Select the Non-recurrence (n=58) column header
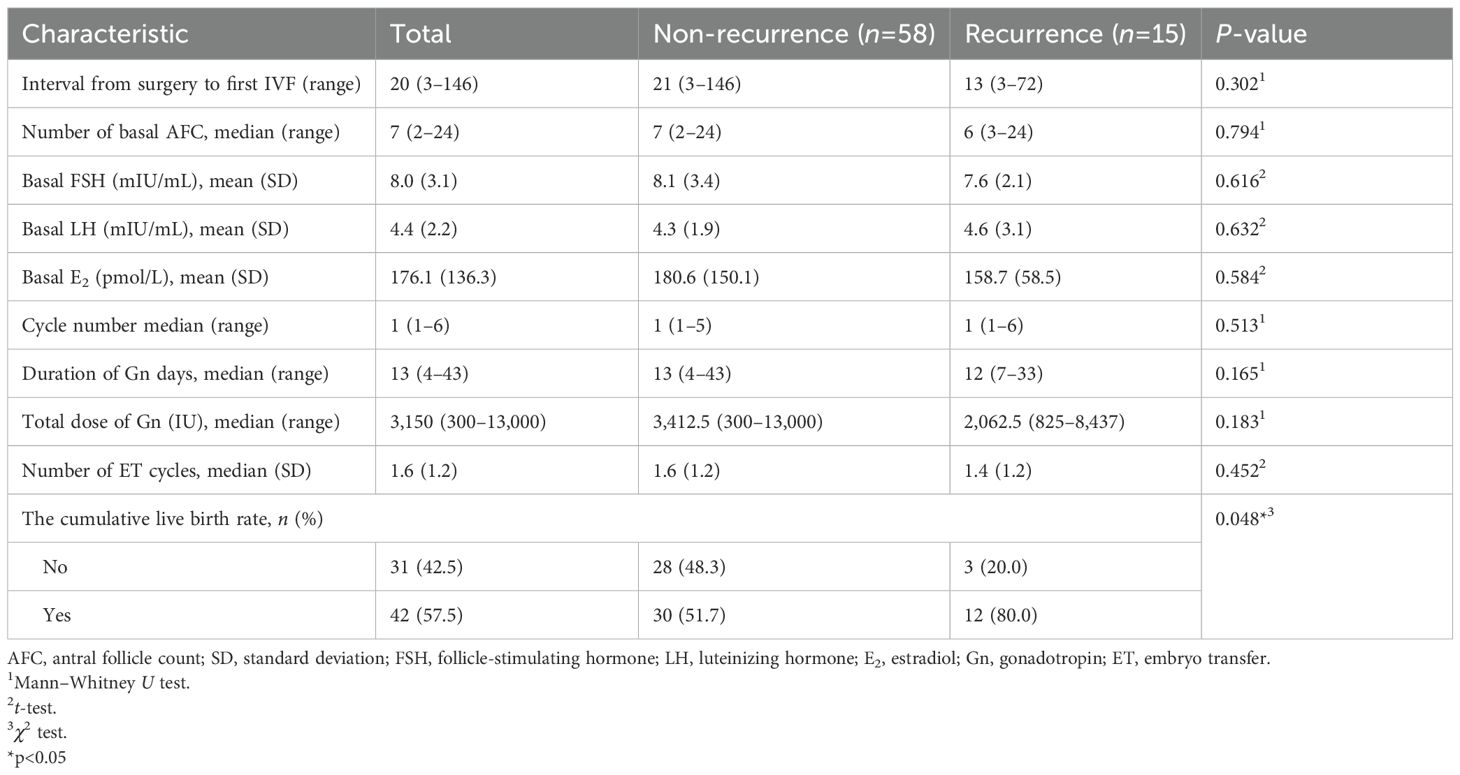1460x775 pixels. point(793,34)
